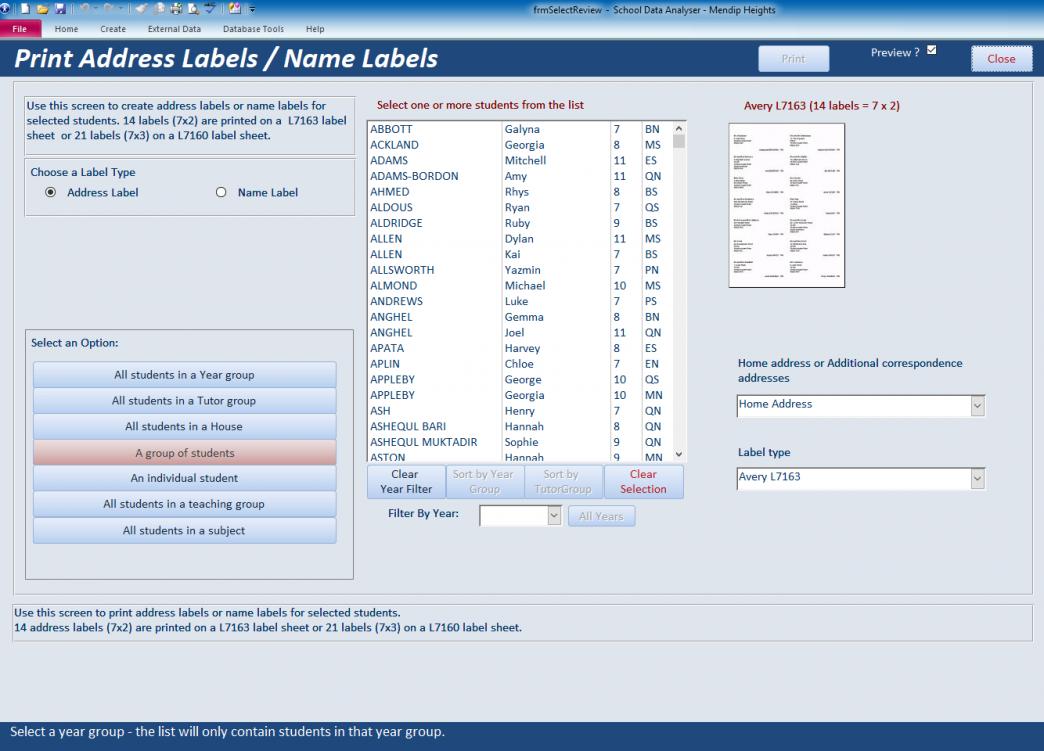Choose All students in a Tutor group
Image resolution: width=1044 pixels, height=751 pixels.
click(184, 401)
